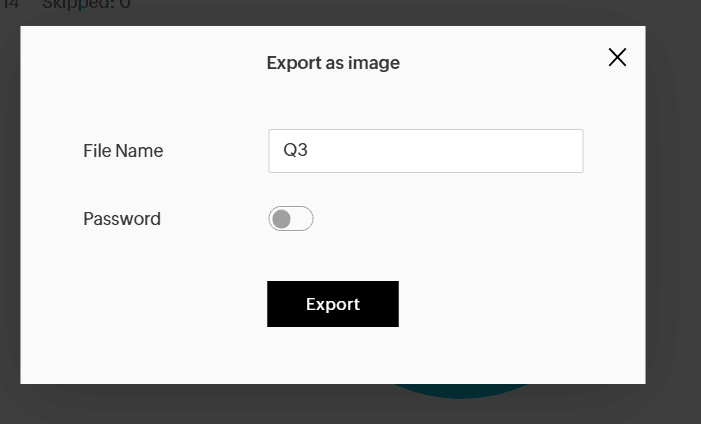Click the gray knob of Password switch
The image size is (701, 424).
coord(282,219)
